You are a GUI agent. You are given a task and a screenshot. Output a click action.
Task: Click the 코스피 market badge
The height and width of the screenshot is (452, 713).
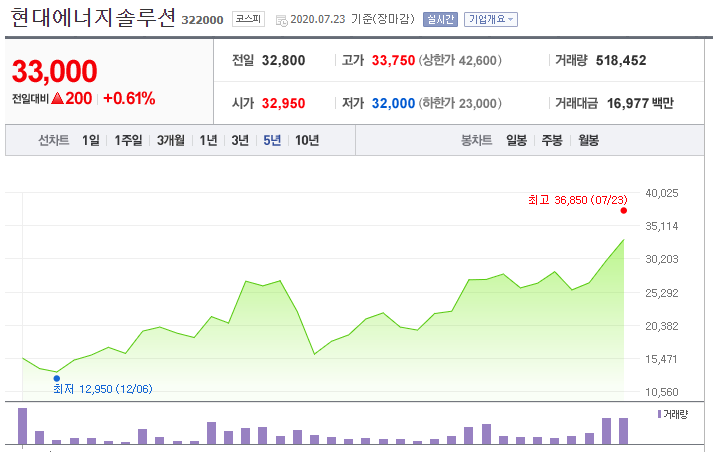click(248, 19)
